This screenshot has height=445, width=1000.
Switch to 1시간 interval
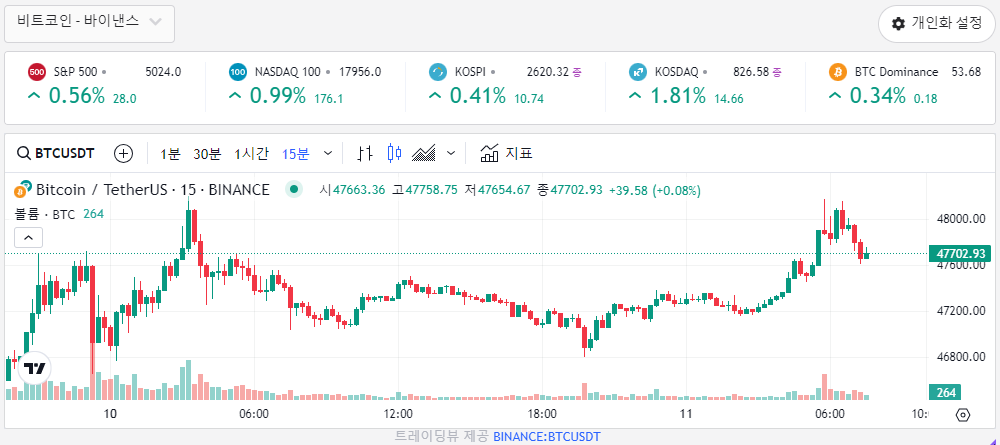click(251, 154)
